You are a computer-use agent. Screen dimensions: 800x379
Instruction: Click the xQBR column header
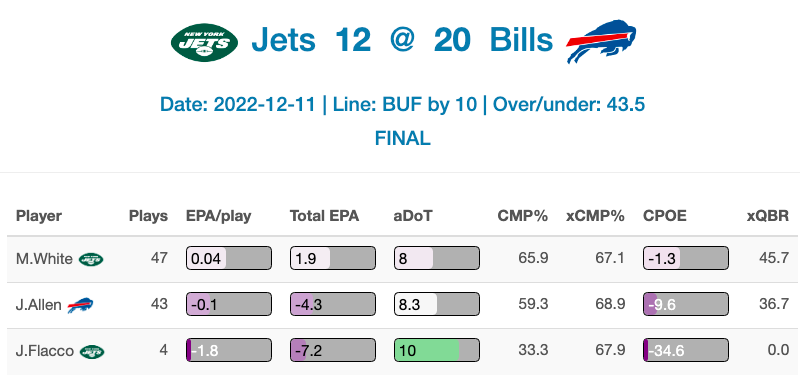(768, 216)
